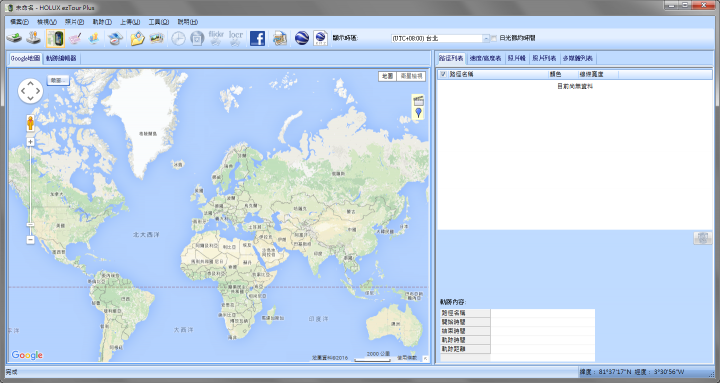Viewport: 720px width, 383px height.
Task: Click the small button beside the pan control
Action: tap(58, 80)
